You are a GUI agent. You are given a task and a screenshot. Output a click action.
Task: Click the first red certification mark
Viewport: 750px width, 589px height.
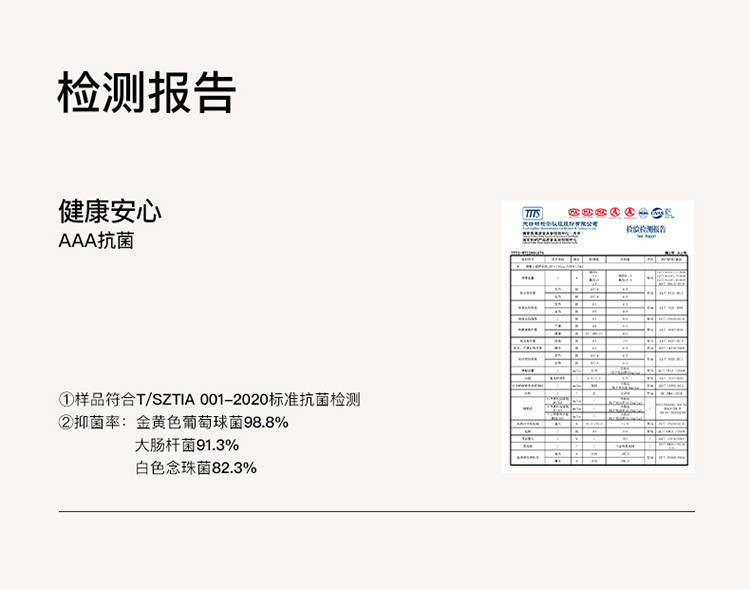click(x=576, y=212)
